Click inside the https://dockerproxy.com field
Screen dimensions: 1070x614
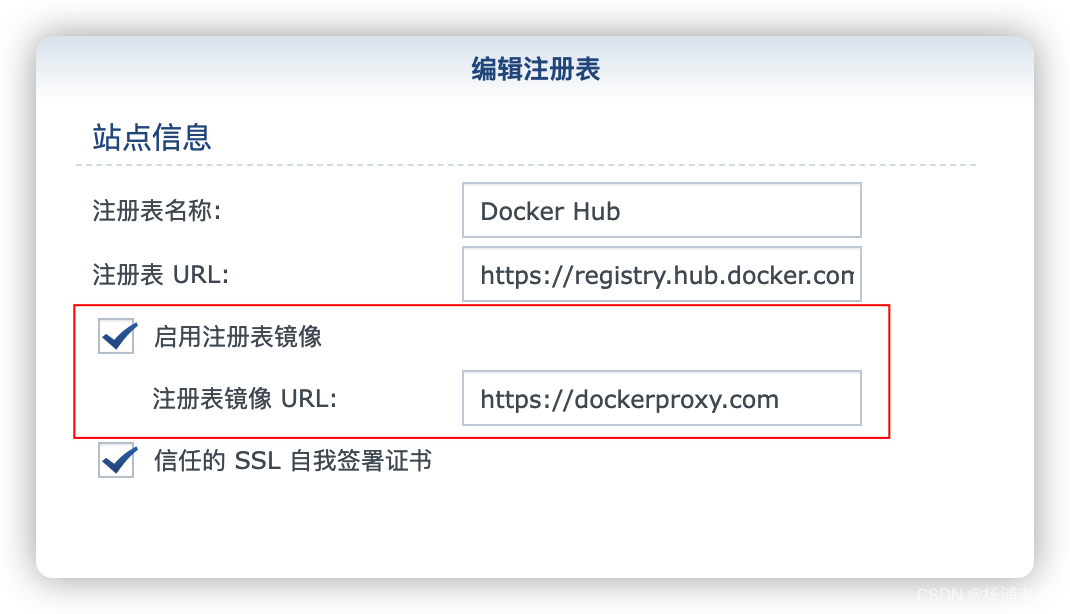pos(661,398)
